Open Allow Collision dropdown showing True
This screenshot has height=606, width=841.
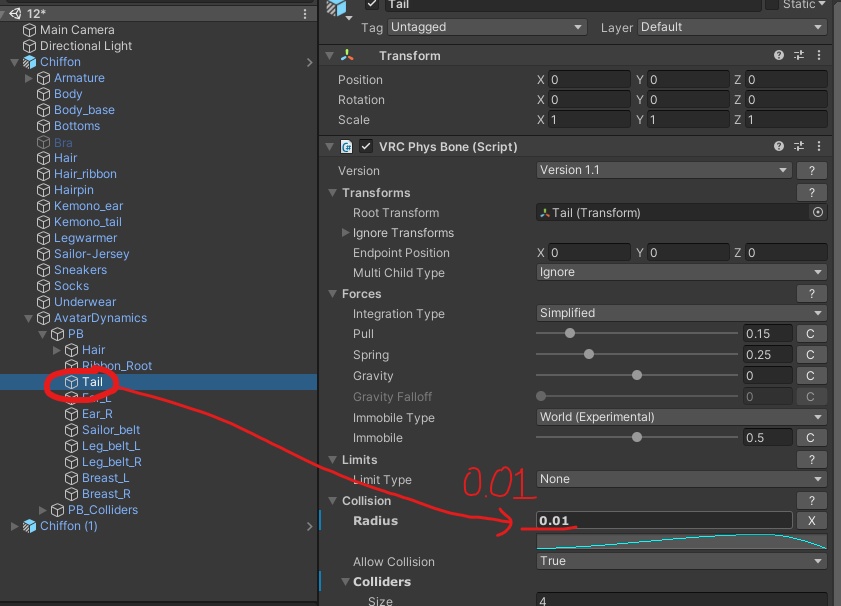681,561
